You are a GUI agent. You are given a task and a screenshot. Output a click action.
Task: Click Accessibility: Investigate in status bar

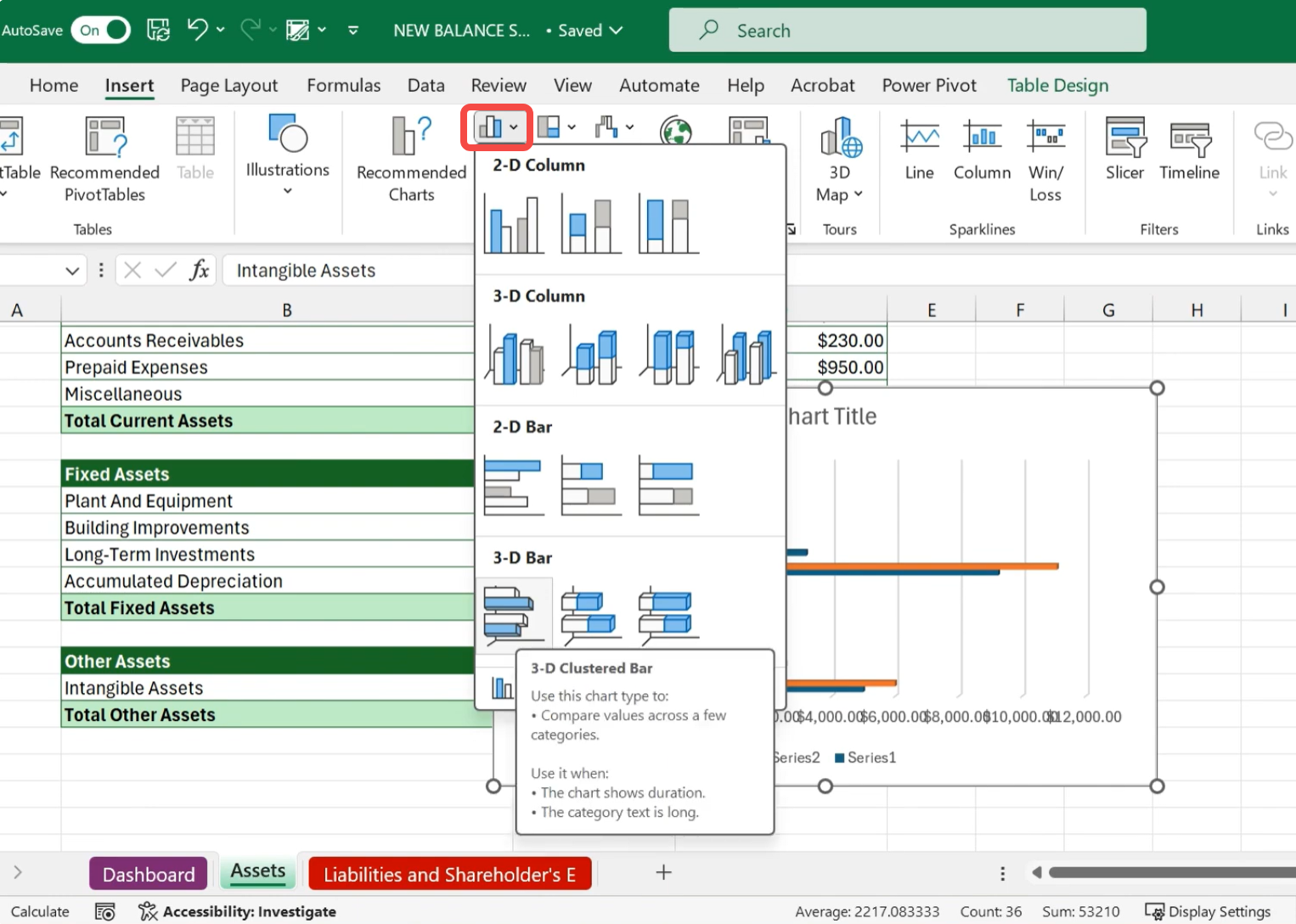238,911
